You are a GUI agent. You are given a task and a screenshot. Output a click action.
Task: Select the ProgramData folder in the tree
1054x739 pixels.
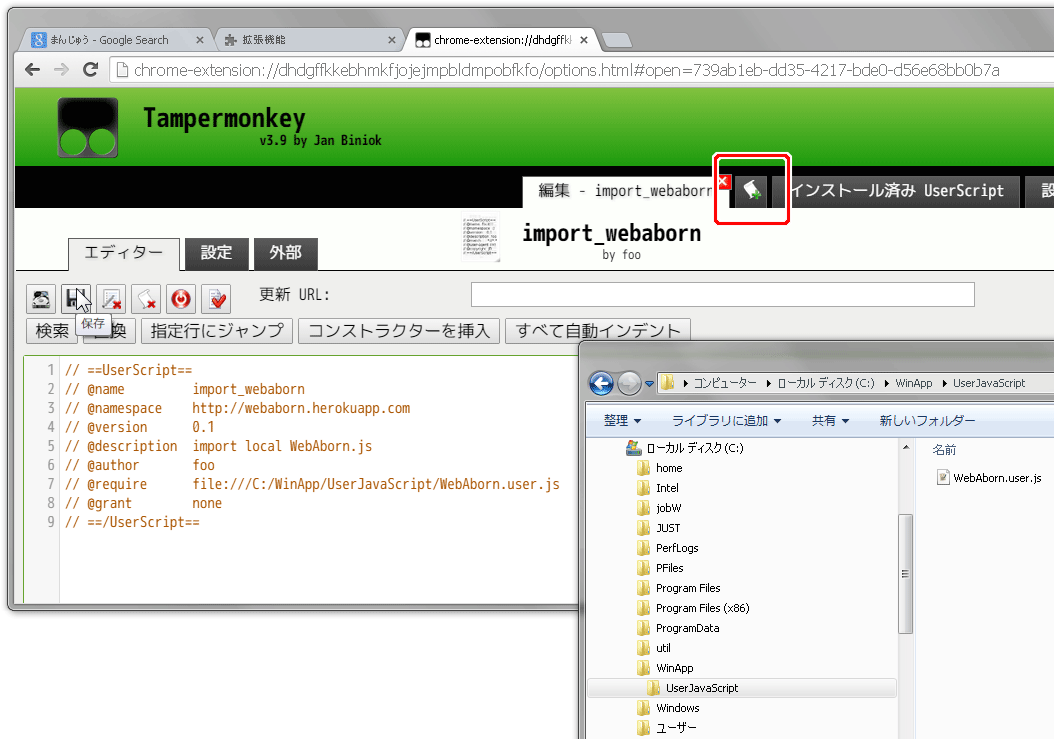click(678, 628)
